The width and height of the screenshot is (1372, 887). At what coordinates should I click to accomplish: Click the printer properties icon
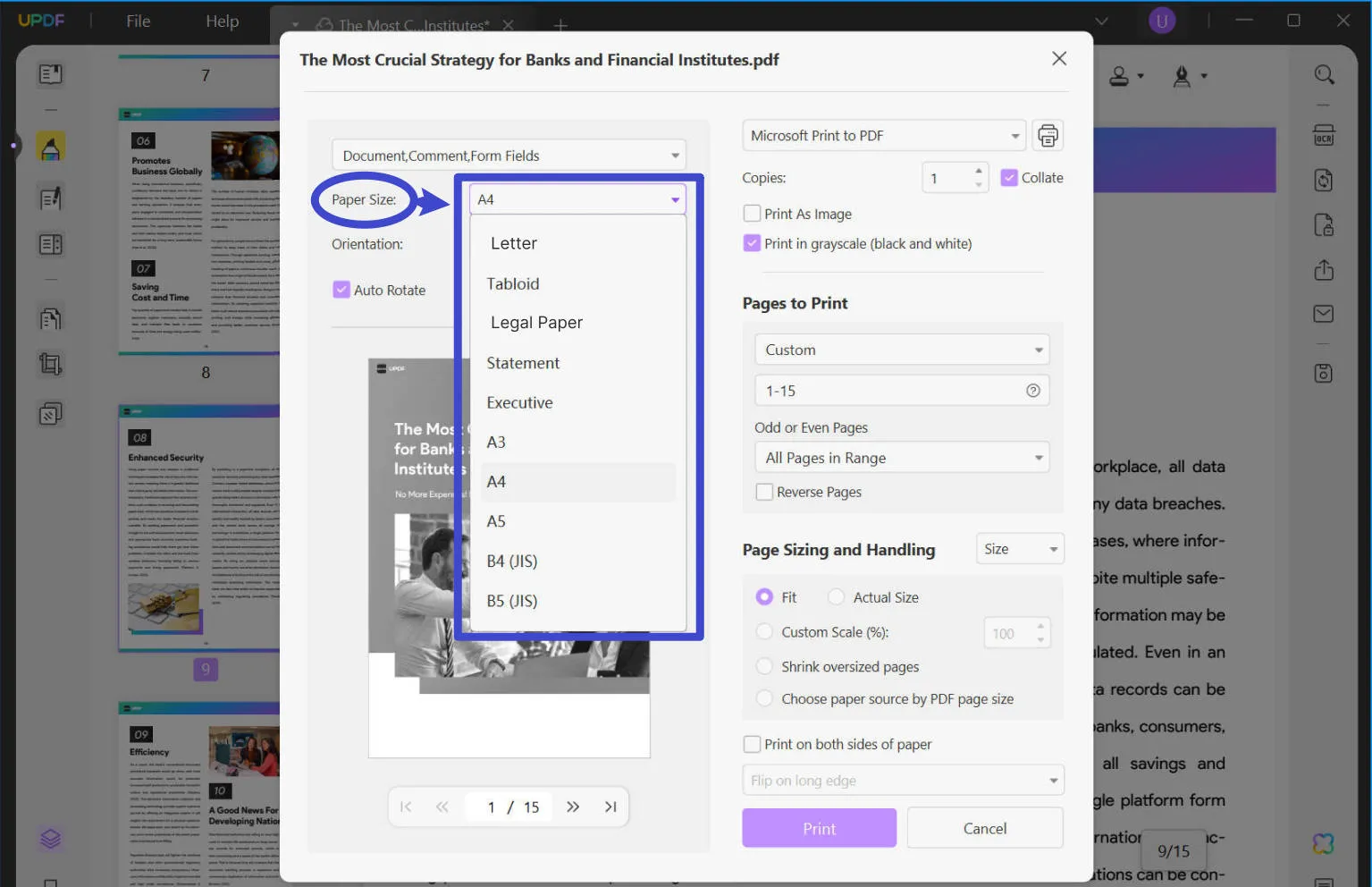(1048, 136)
